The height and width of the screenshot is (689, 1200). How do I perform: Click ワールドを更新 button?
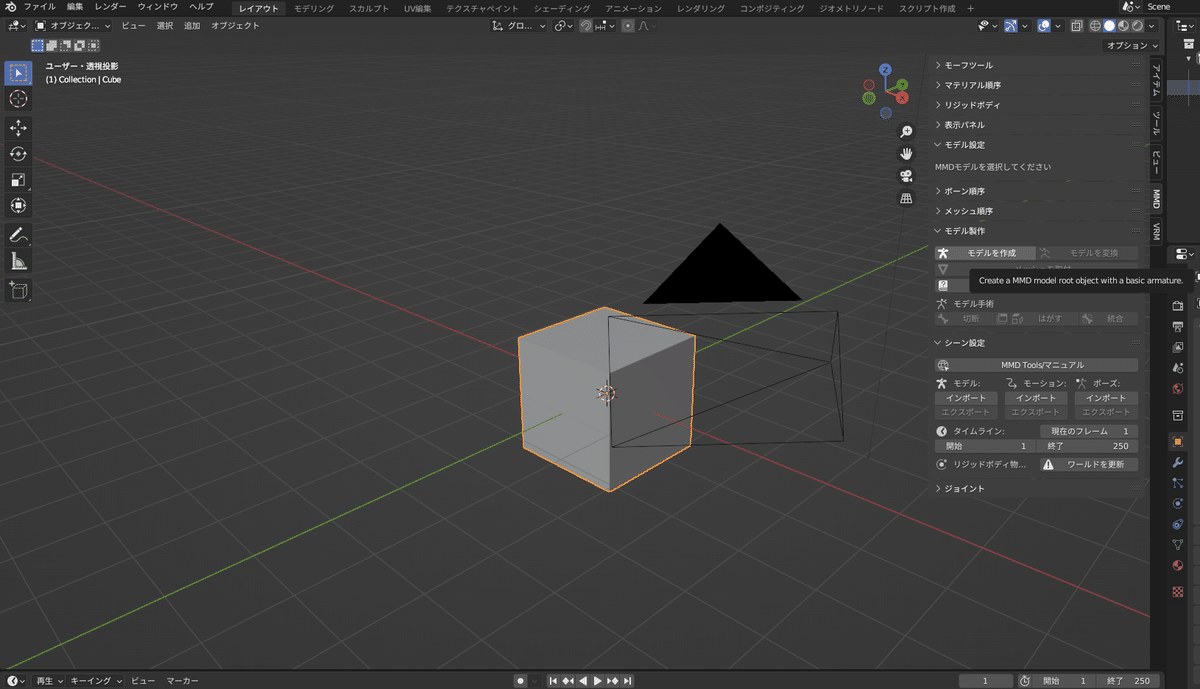(1088, 465)
